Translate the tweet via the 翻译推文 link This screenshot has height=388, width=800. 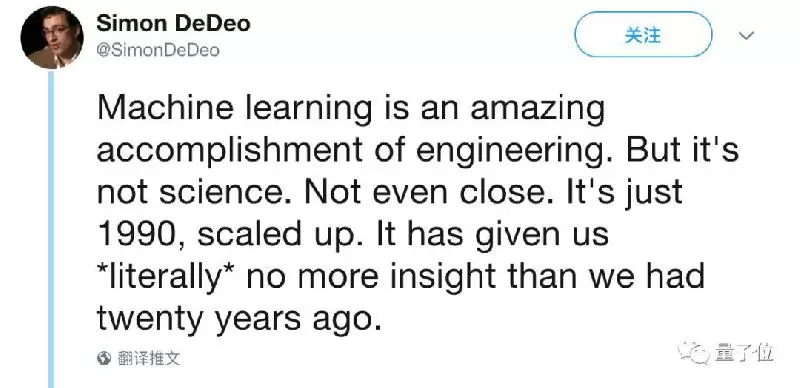click(148, 358)
